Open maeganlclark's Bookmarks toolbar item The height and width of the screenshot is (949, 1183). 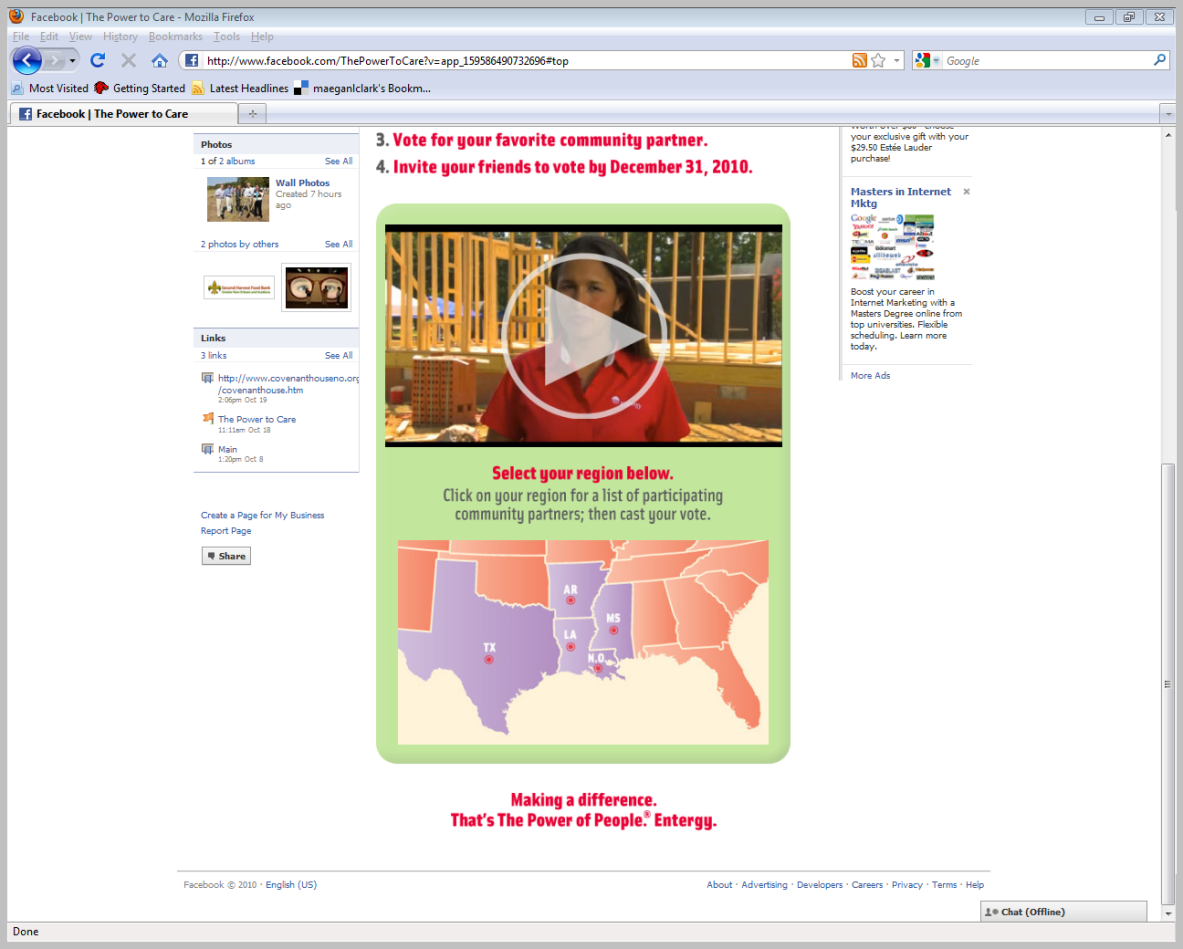(362, 88)
